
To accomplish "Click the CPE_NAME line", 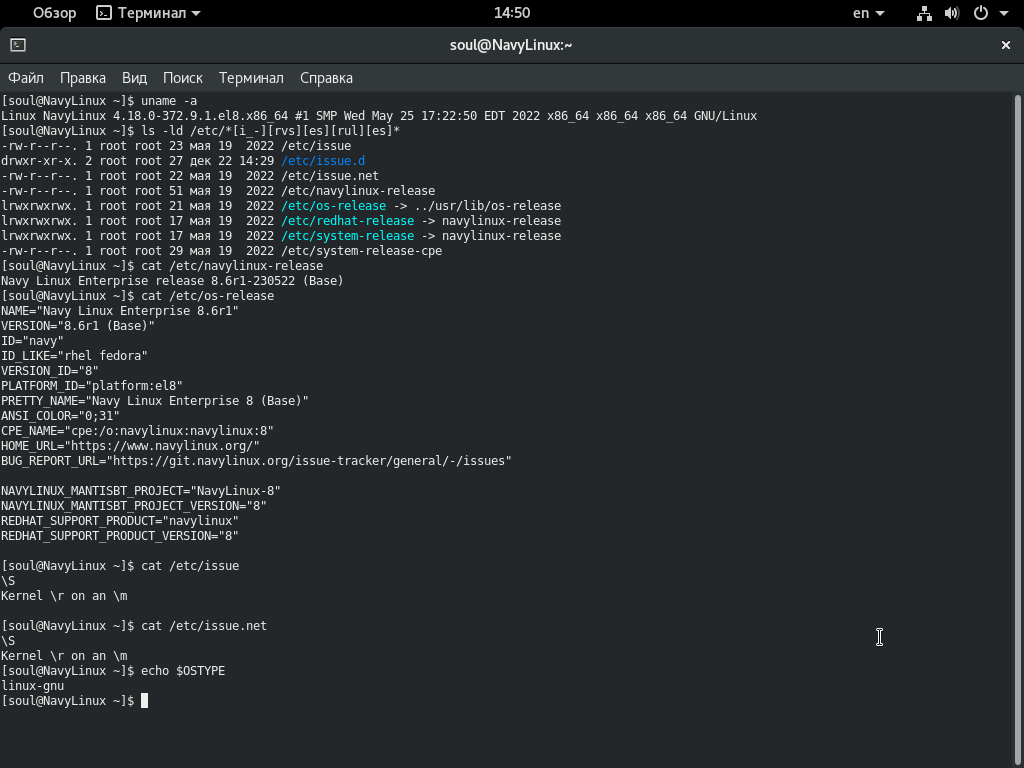I will [137, 431].
